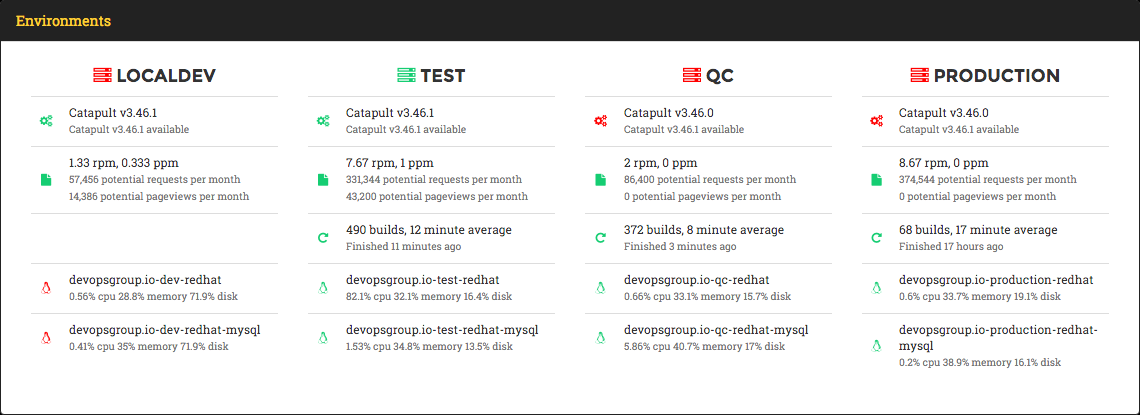This screenshot has width=1140, height=415.
Task: Click the red server icon beside PRODUCTION
Action: tap(920, 76)
